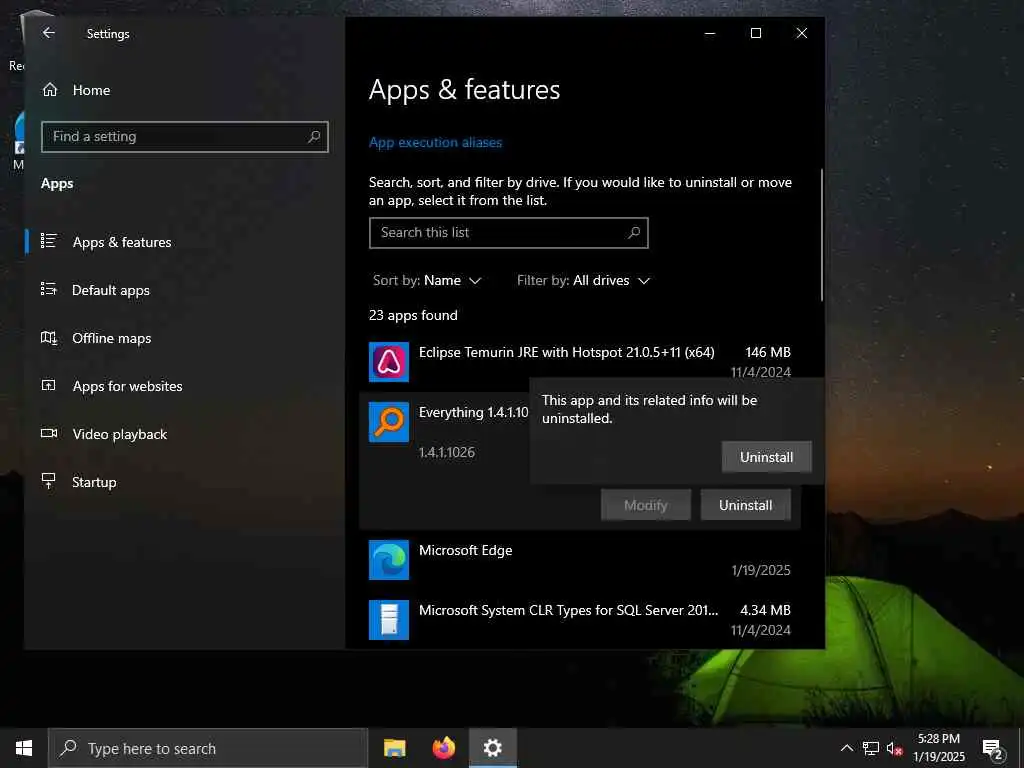Open the Home settings page
Image resolution: width=1024 pixels, height=768 pixels.
(91, 90)
